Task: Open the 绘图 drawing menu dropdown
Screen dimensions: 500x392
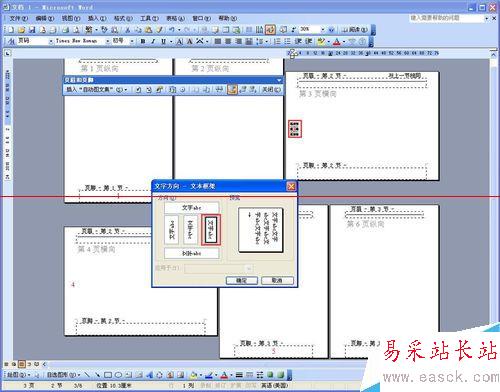Action: coord(18,375)
